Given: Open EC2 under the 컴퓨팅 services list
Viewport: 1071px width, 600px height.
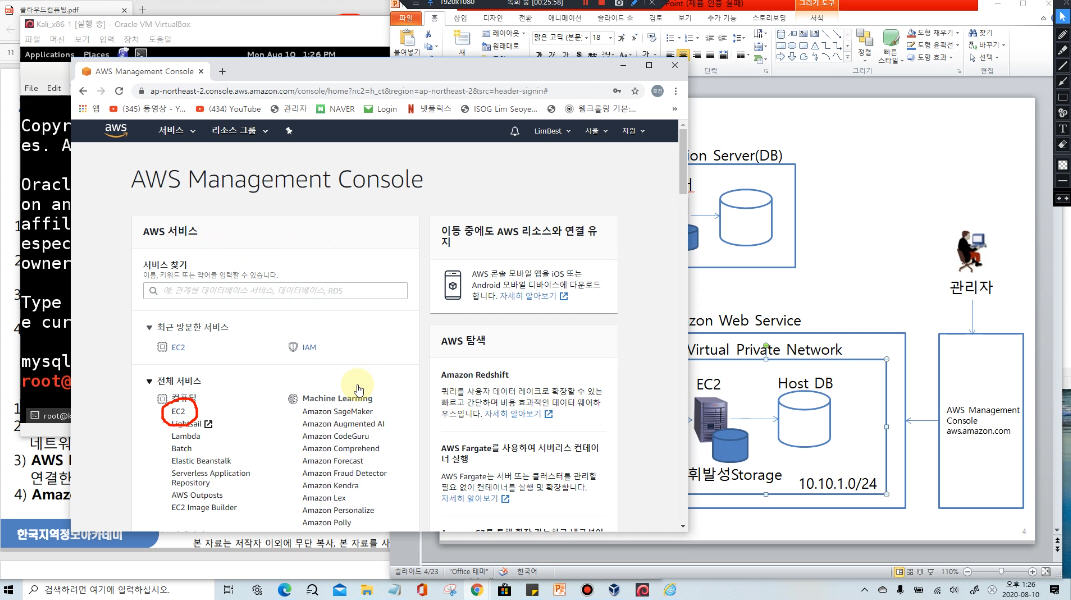Looking at the screenshot, I should click(x=178, y=411).
